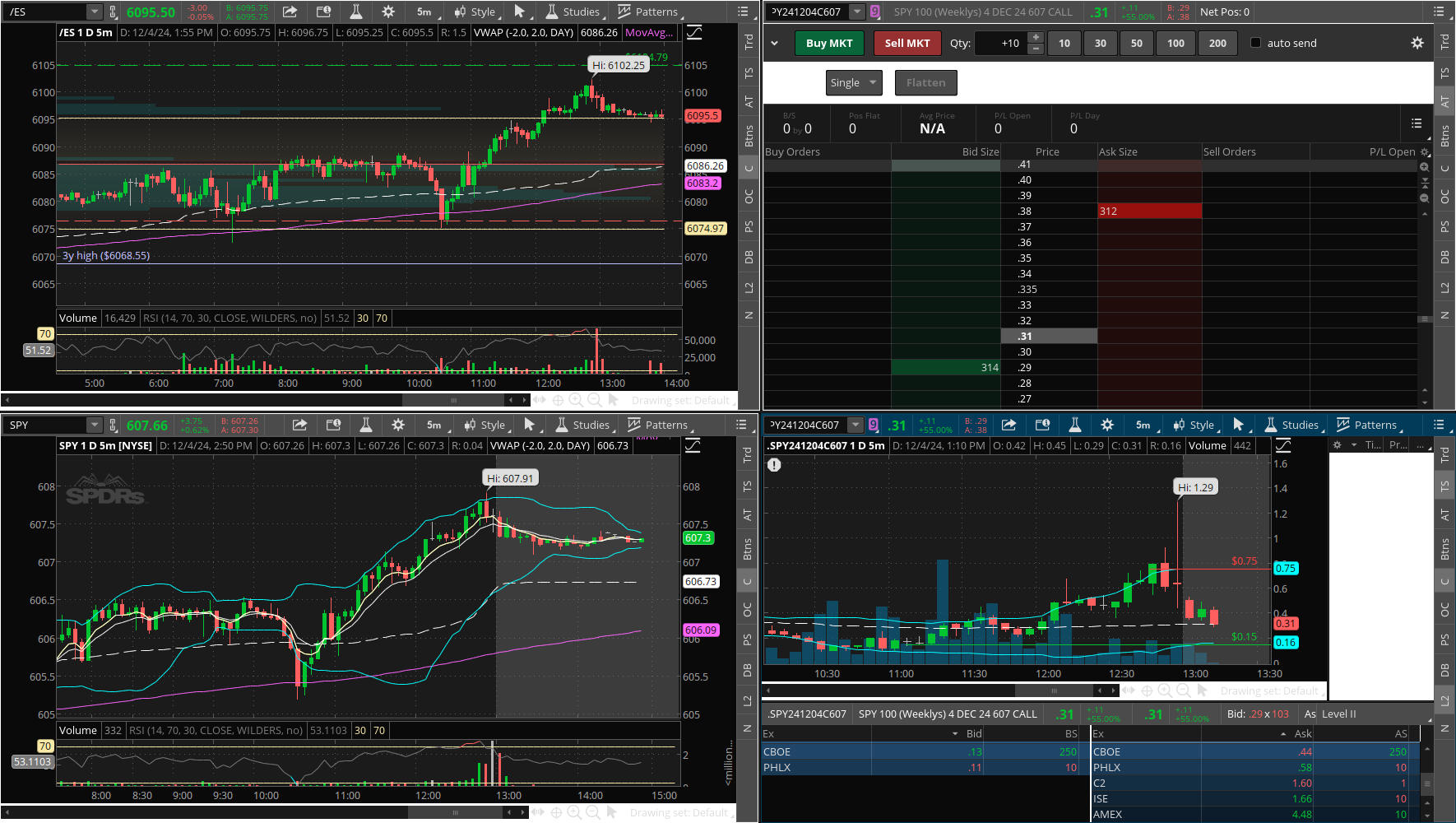Screen dimensions: 1456x823
Task: Toggle the PS sidebar button of the SPY chart
Action: click(748, 639)
